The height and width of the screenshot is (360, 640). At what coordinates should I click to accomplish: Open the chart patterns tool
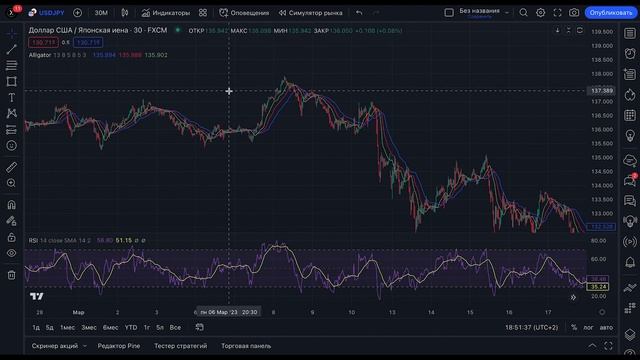(x=11, y=113)
